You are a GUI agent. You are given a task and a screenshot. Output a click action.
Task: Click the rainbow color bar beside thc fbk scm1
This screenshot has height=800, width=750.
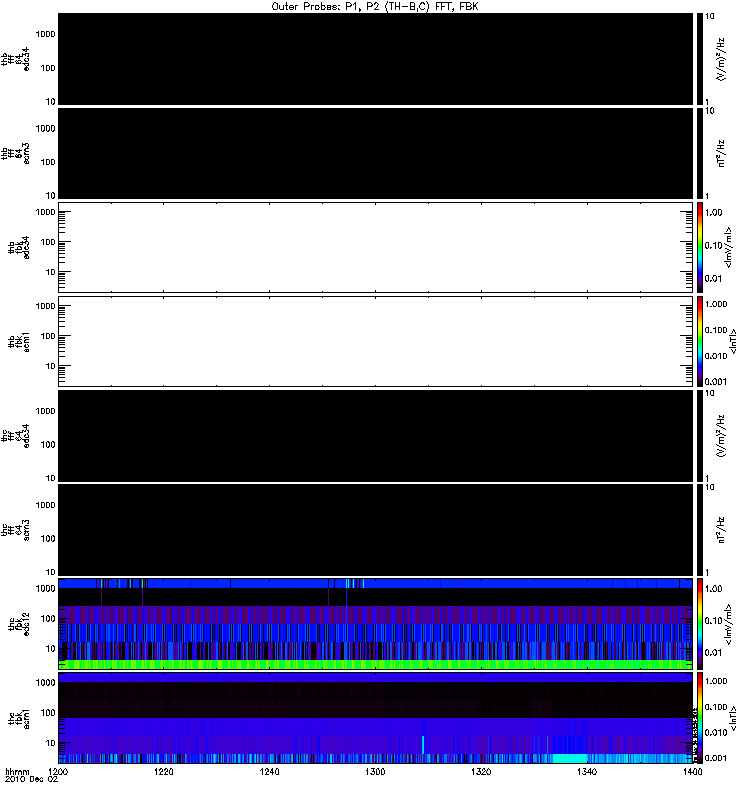(x=699, y=718)
